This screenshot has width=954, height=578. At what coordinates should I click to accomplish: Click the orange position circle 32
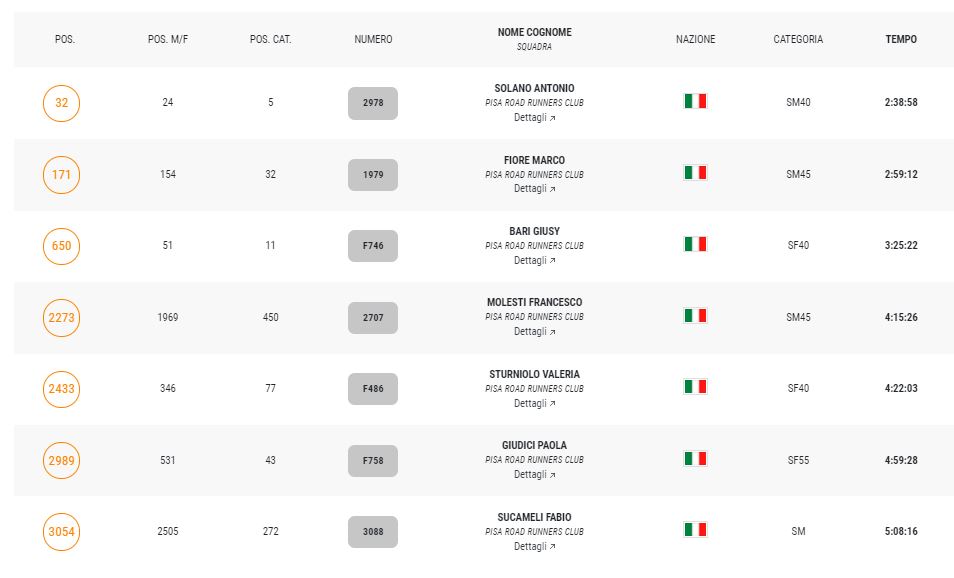61,103
